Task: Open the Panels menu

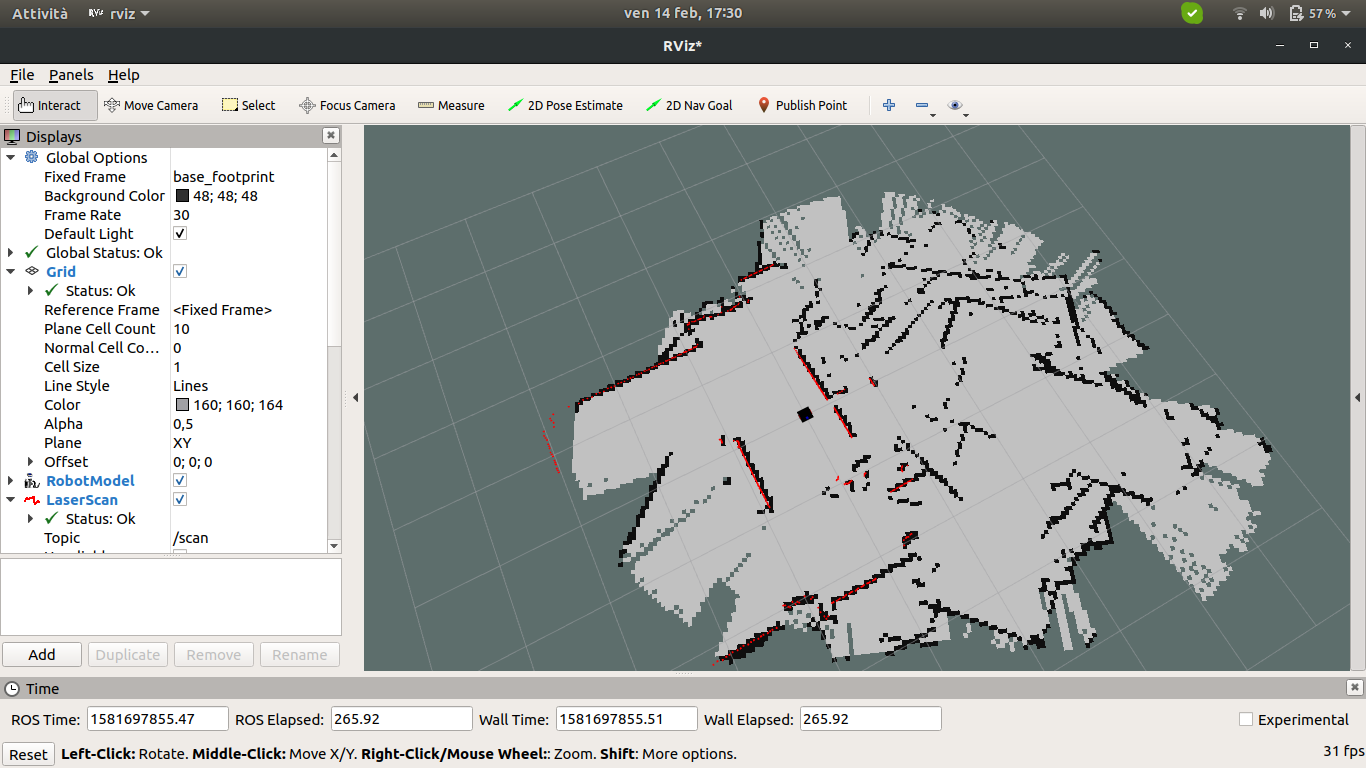Action: pyautogui.click(x=71, y=75)
